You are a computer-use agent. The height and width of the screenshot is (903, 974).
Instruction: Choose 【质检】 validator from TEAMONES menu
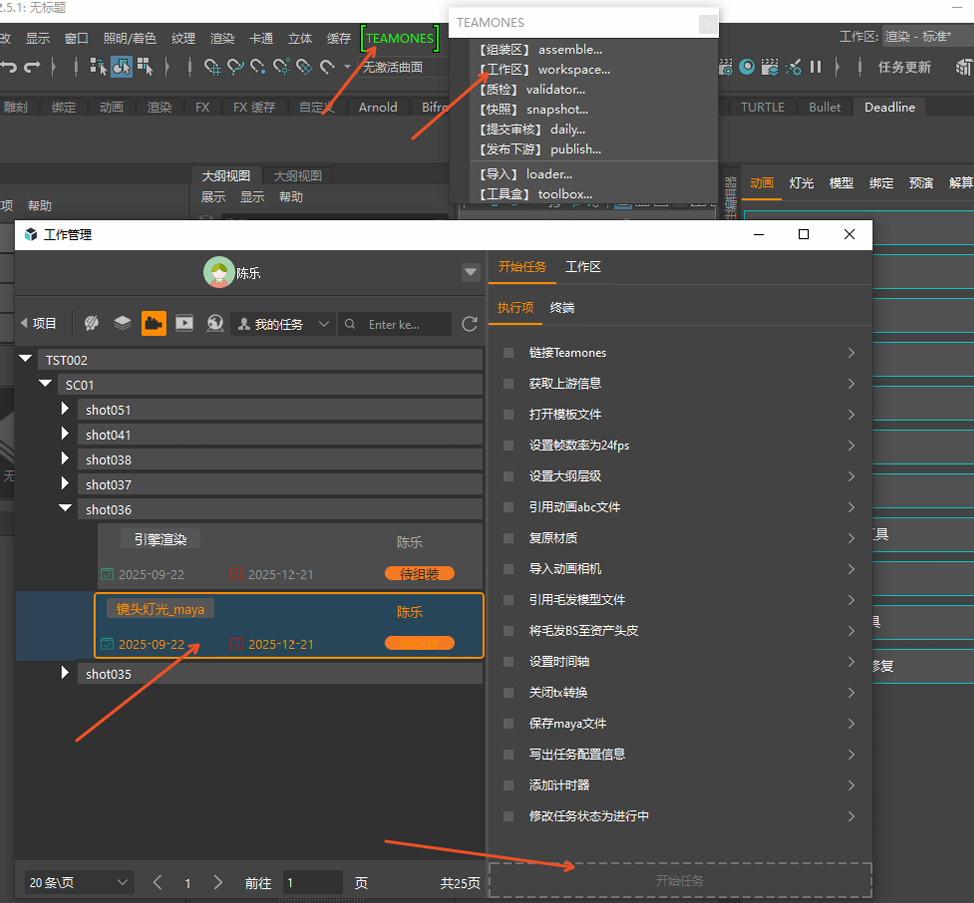pos(533,89)
